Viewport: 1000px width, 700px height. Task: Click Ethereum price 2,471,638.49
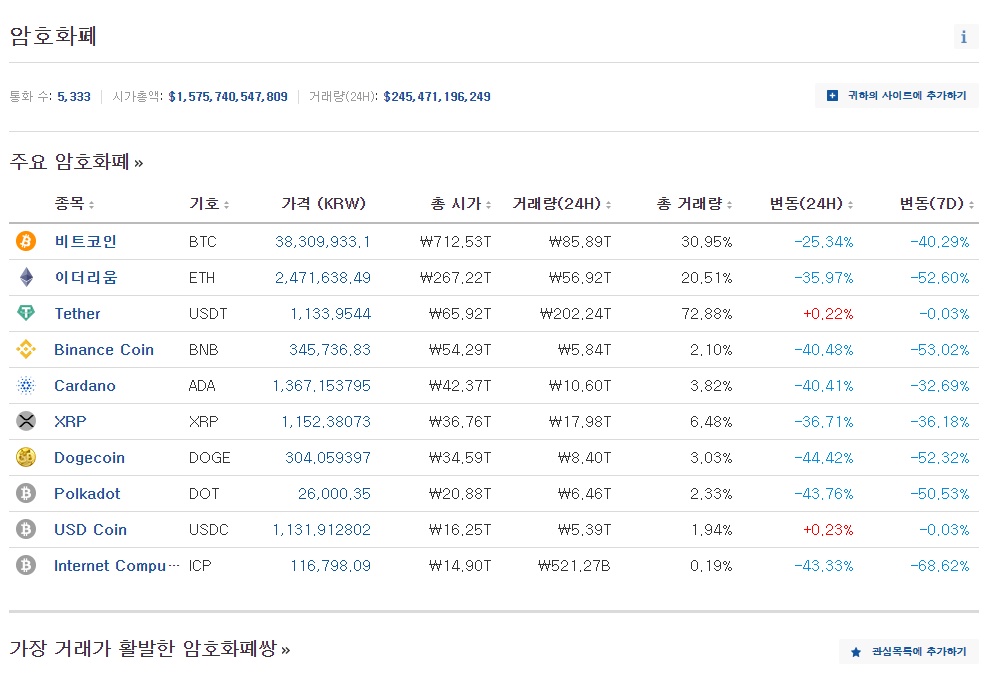[x=323, y=277]
